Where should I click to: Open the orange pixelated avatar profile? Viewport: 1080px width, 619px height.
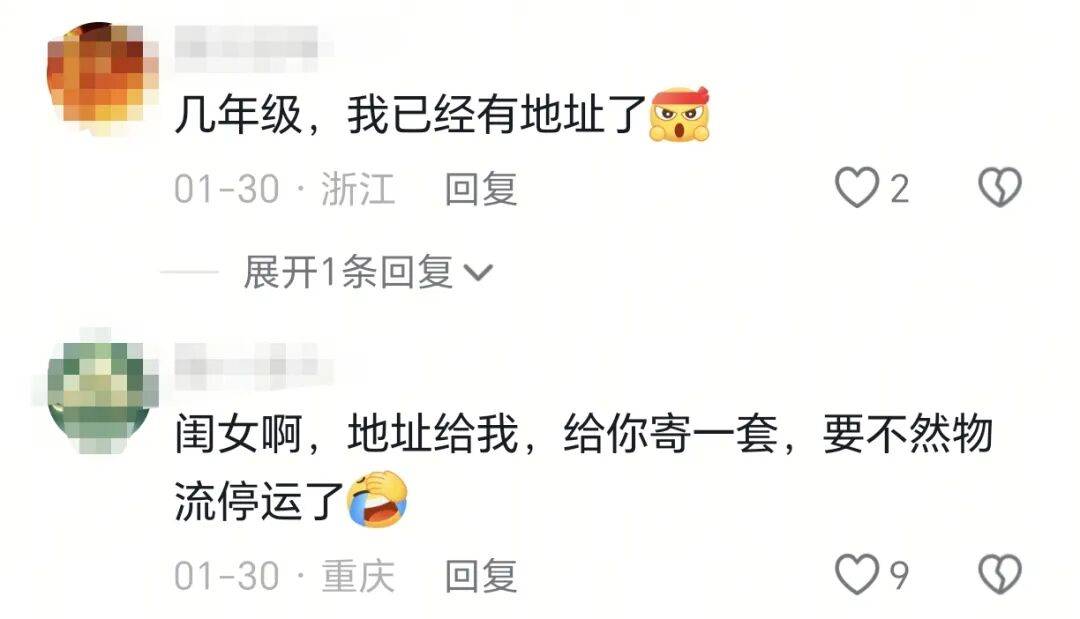[x=101, y=78]
